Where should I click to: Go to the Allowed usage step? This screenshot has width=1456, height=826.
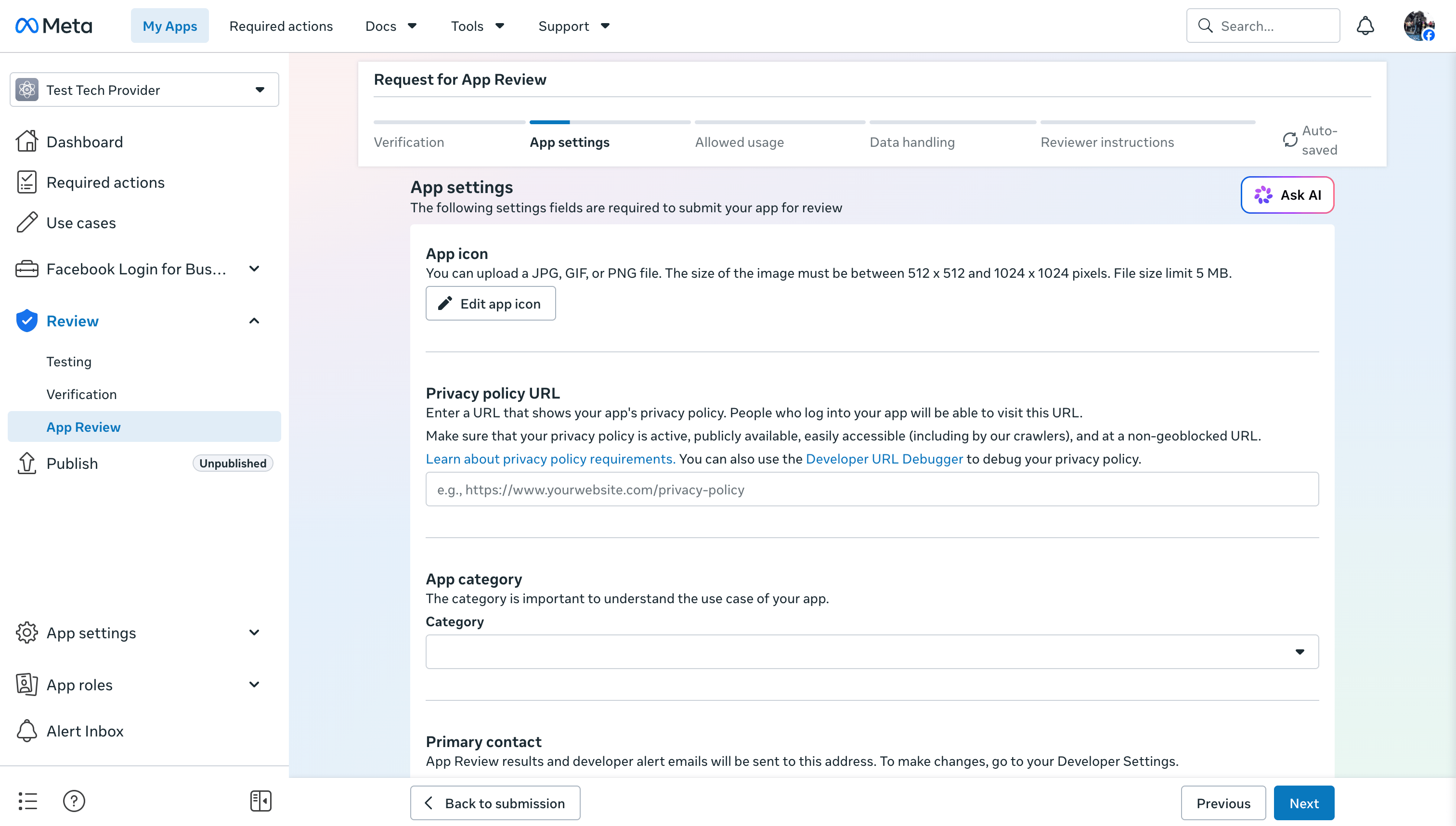[x=740, y=142]
